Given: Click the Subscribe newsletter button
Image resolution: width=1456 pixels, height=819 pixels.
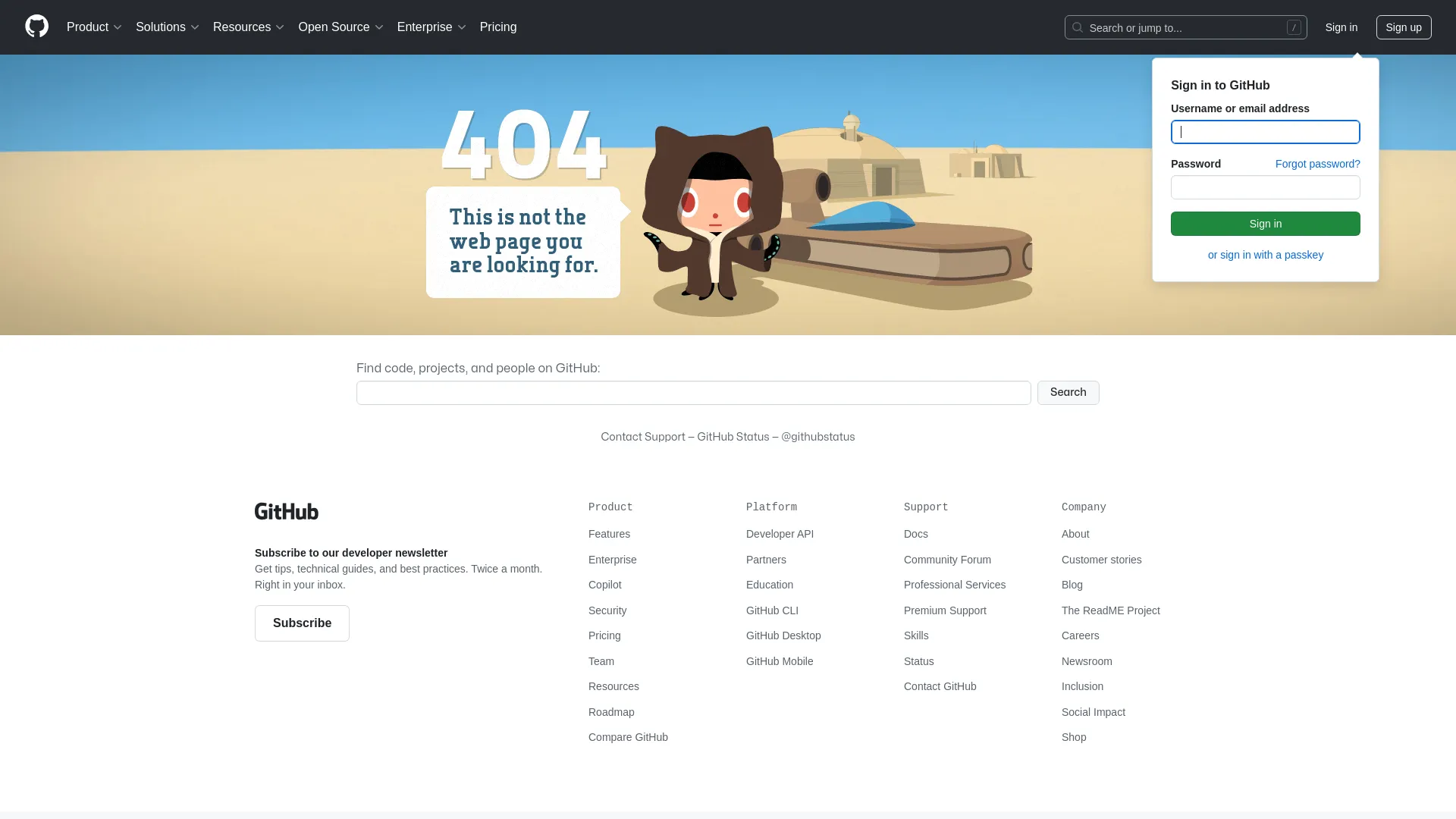Looking at the screenshot, I should pyautogui.click(x=302, y=623).
